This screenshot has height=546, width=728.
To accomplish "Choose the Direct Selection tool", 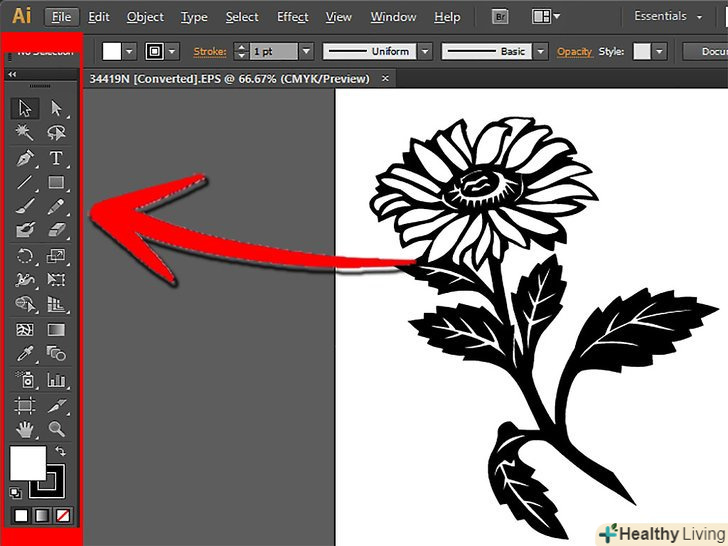I will pos(56,108).
